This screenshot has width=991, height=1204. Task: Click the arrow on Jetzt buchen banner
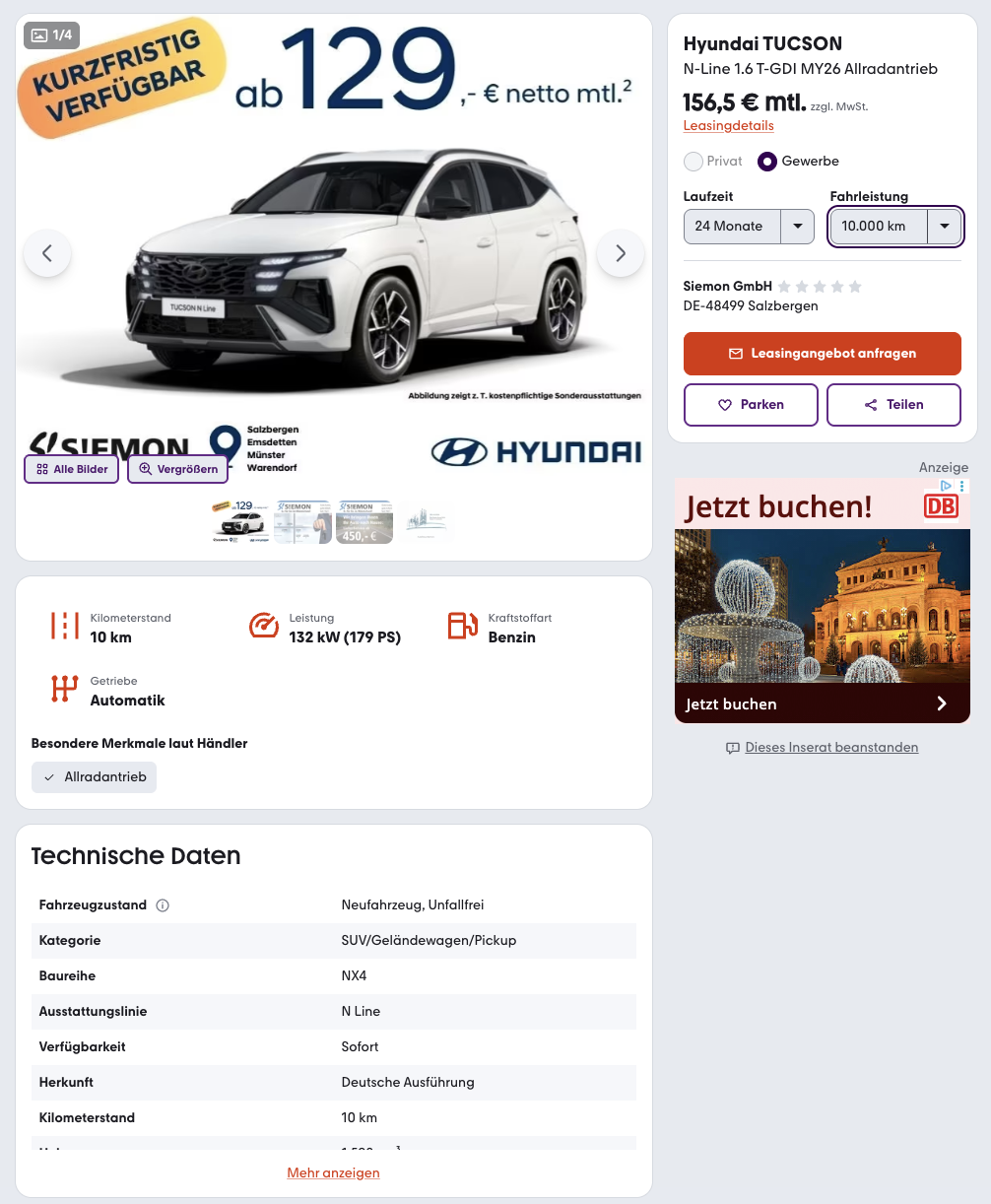(x=942, y=703)
